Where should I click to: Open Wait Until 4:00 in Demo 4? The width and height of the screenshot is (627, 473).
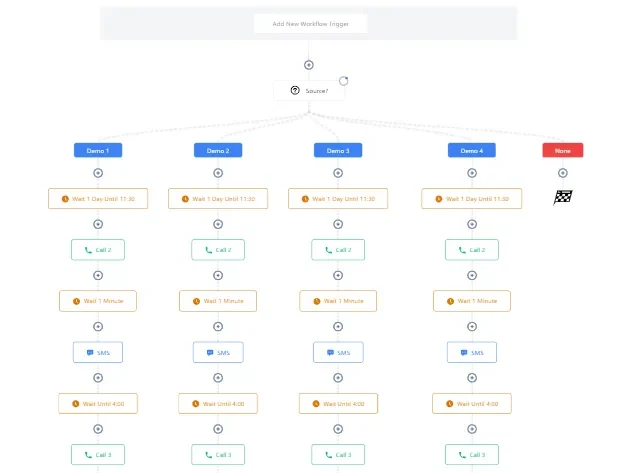(x=472, y=403)
